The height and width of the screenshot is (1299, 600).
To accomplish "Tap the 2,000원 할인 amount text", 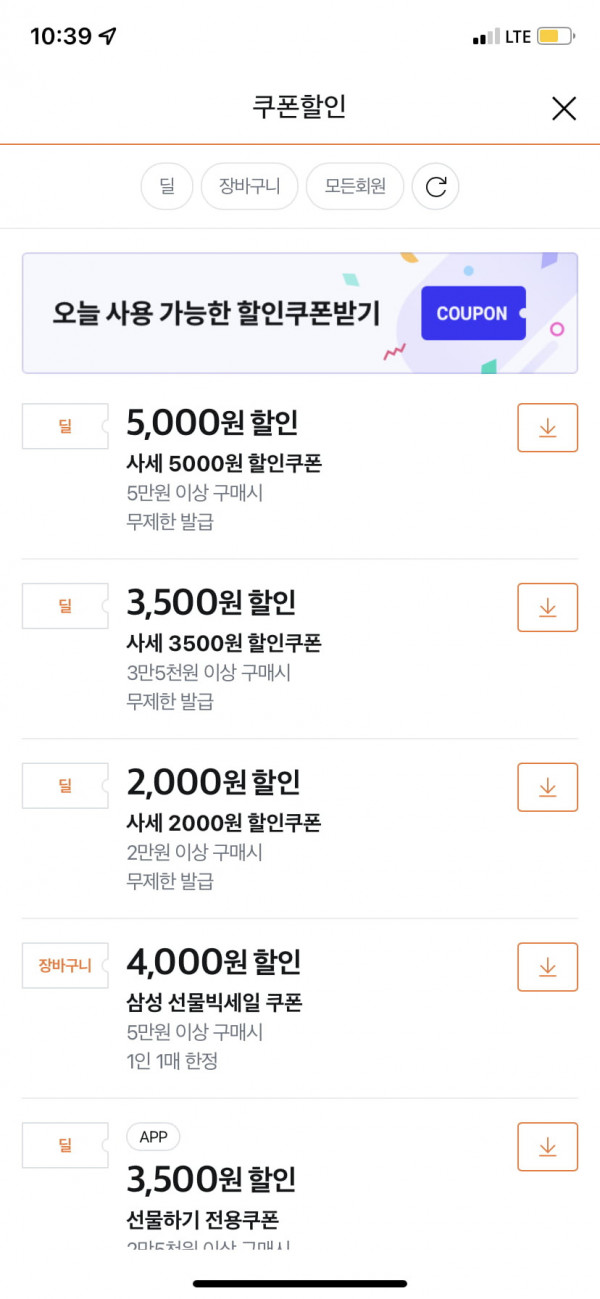I will 213,782.
